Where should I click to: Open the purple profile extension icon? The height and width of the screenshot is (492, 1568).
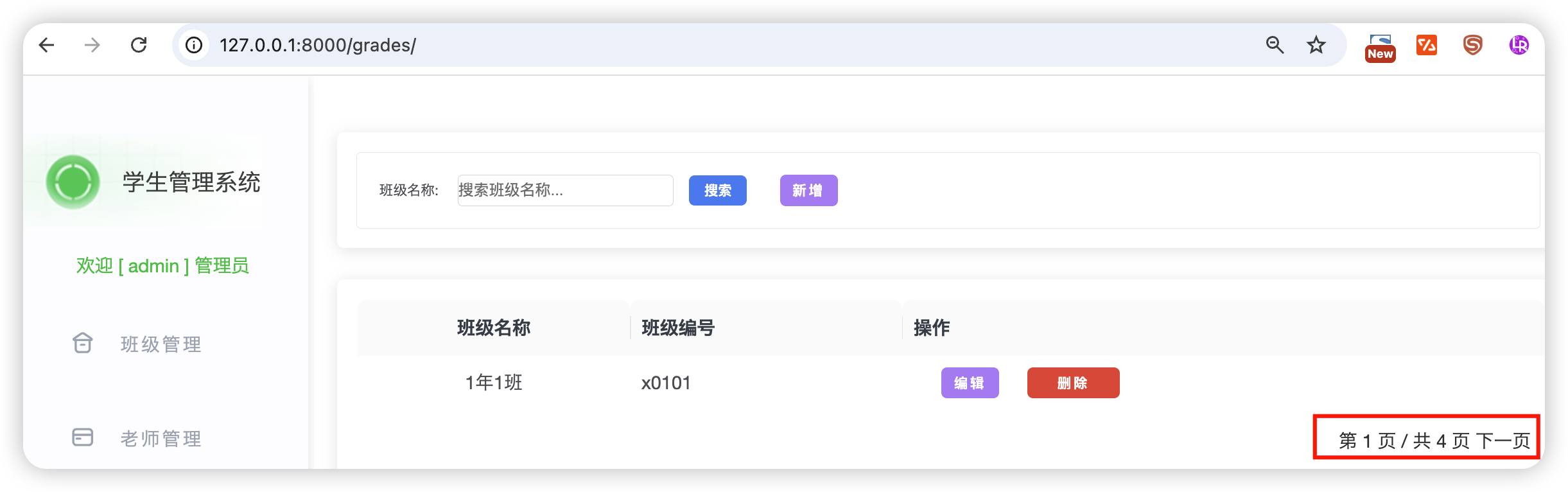(x=1519, y=45)
